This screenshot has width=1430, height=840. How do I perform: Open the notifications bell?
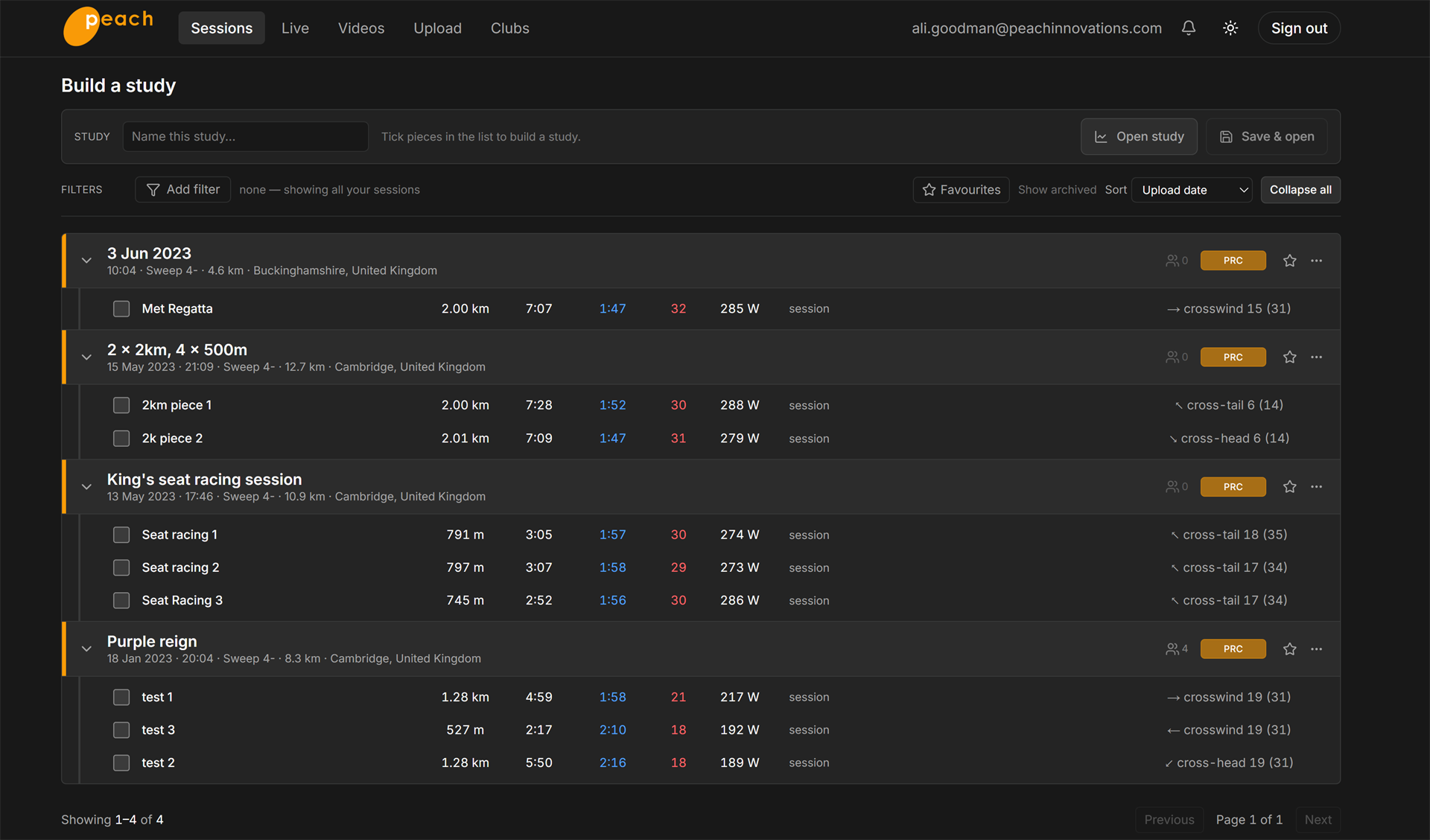pyautogui.click(x=1189, y=28)
